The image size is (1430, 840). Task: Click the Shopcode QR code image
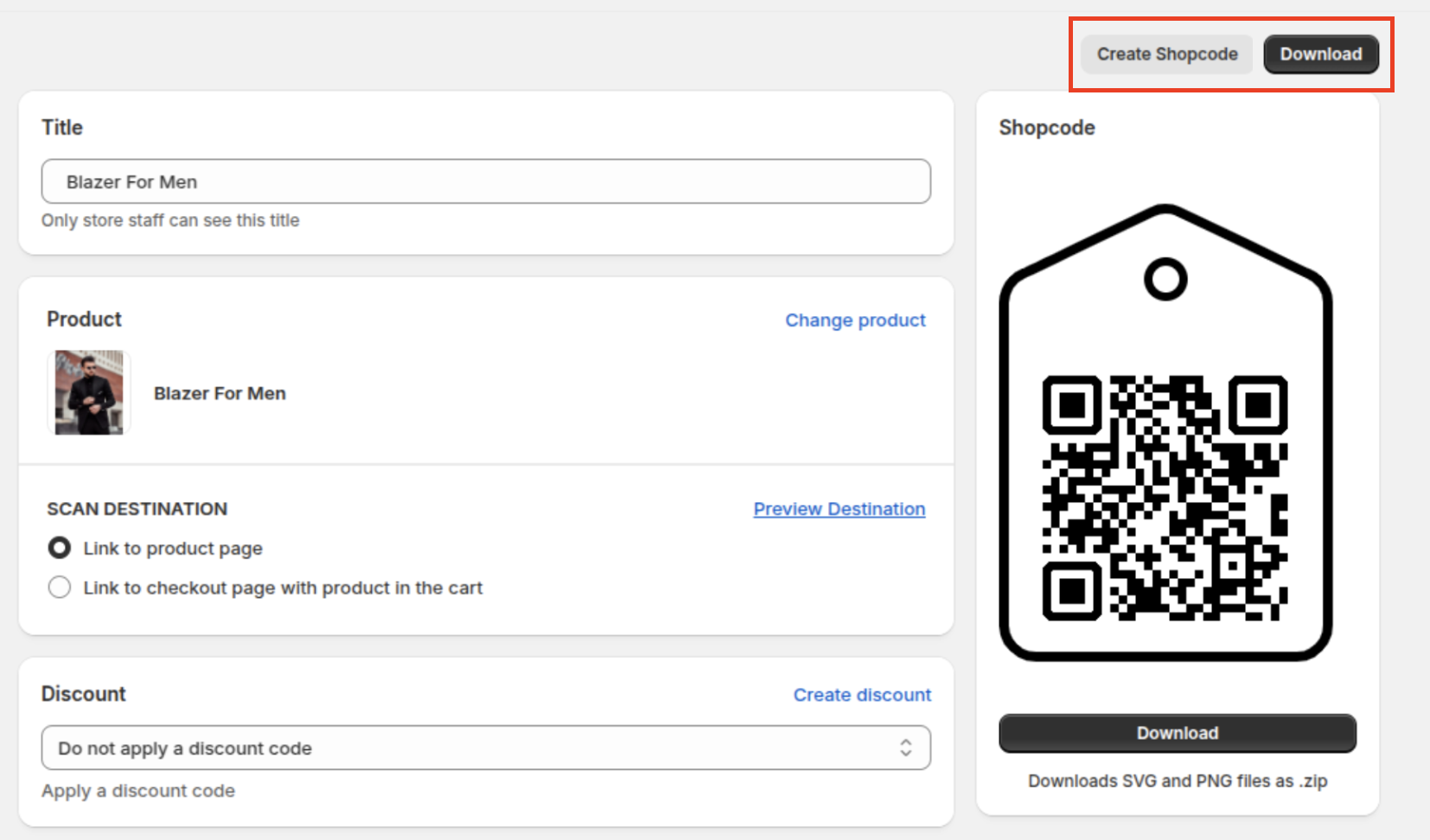pyautogui.click(x=1165, y=498)
